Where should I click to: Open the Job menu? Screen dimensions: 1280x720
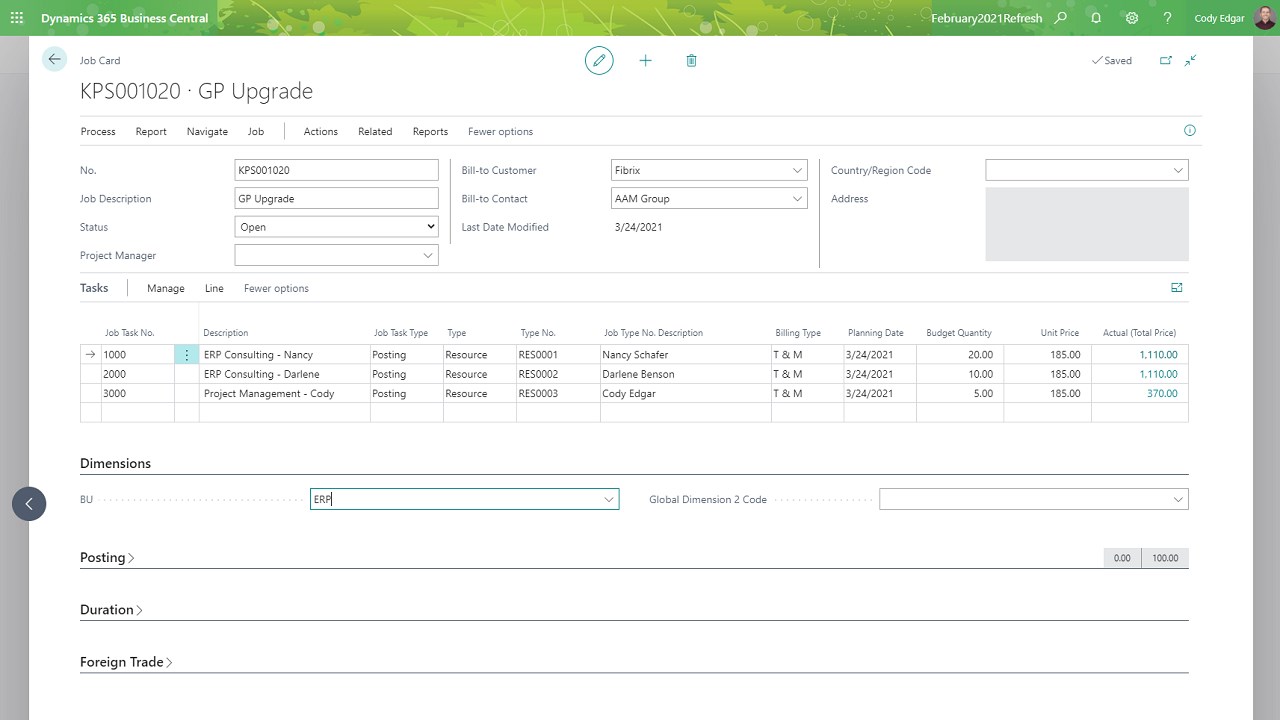[256, 132]
